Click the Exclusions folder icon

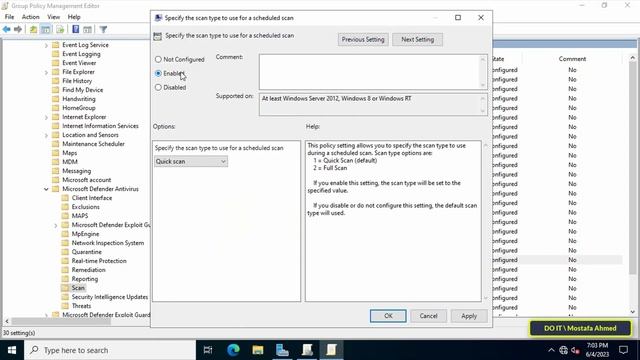(65, 207)
